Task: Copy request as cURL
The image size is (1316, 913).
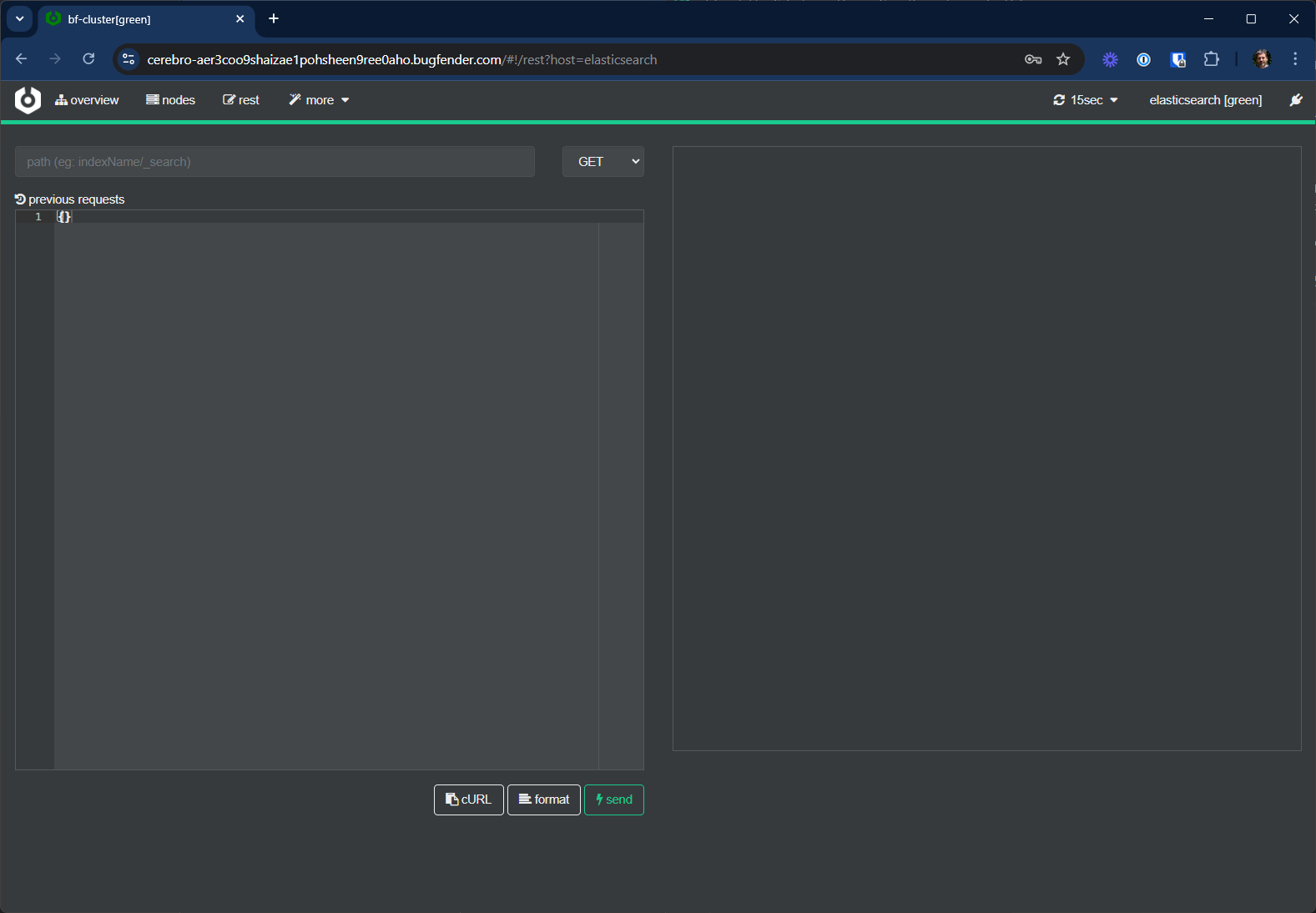Action: [x=469, y=800]
